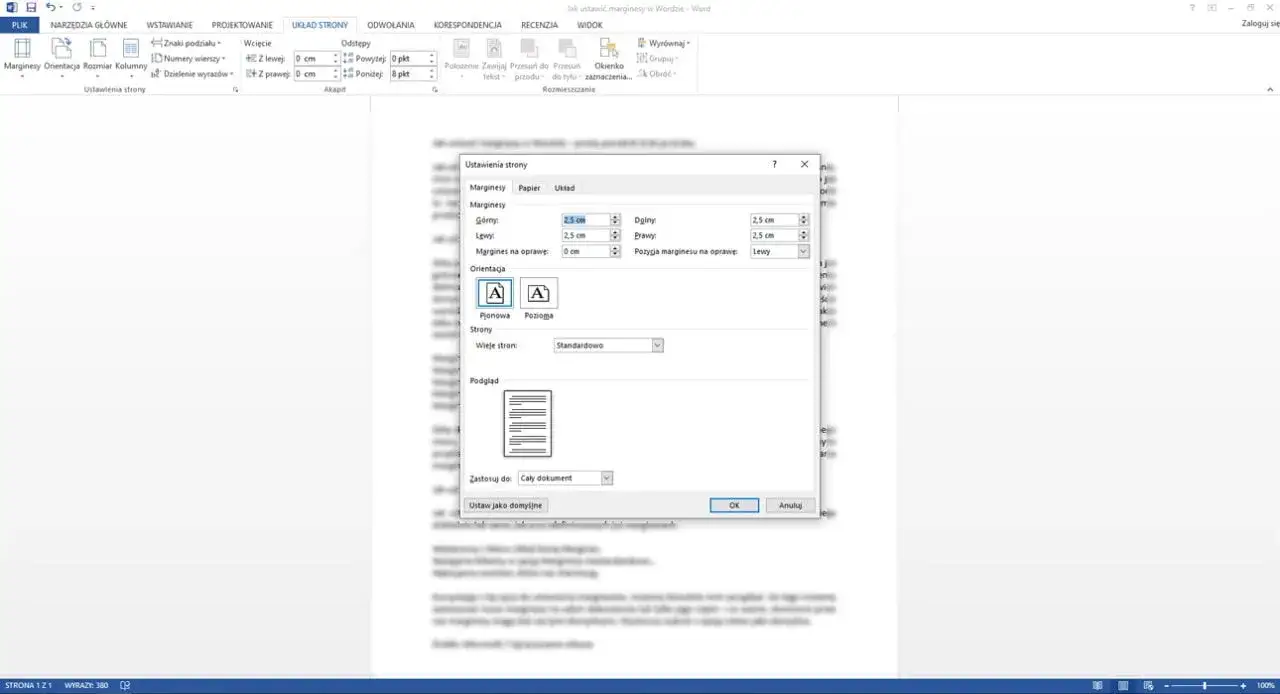Click the Ustaw jako domyślne button
Screen dimensions: 1280x694
coord(506,505)
